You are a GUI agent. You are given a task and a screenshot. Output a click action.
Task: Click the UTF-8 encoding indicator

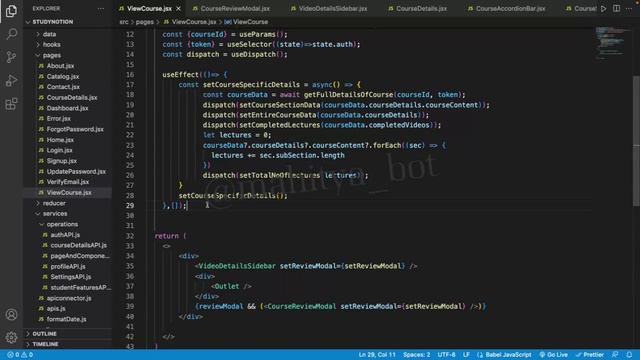[446, 355]
